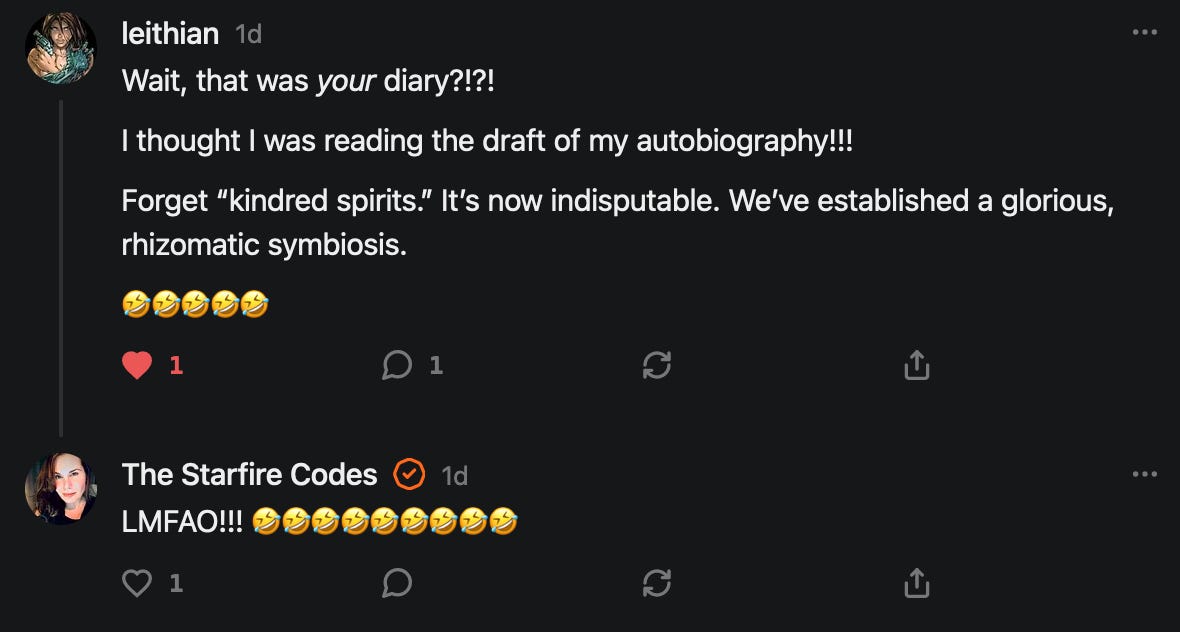Open The Starfire Codes profile name link
Screen dimensions: 1180x632
pyautogui.click(x=249, y=475)
